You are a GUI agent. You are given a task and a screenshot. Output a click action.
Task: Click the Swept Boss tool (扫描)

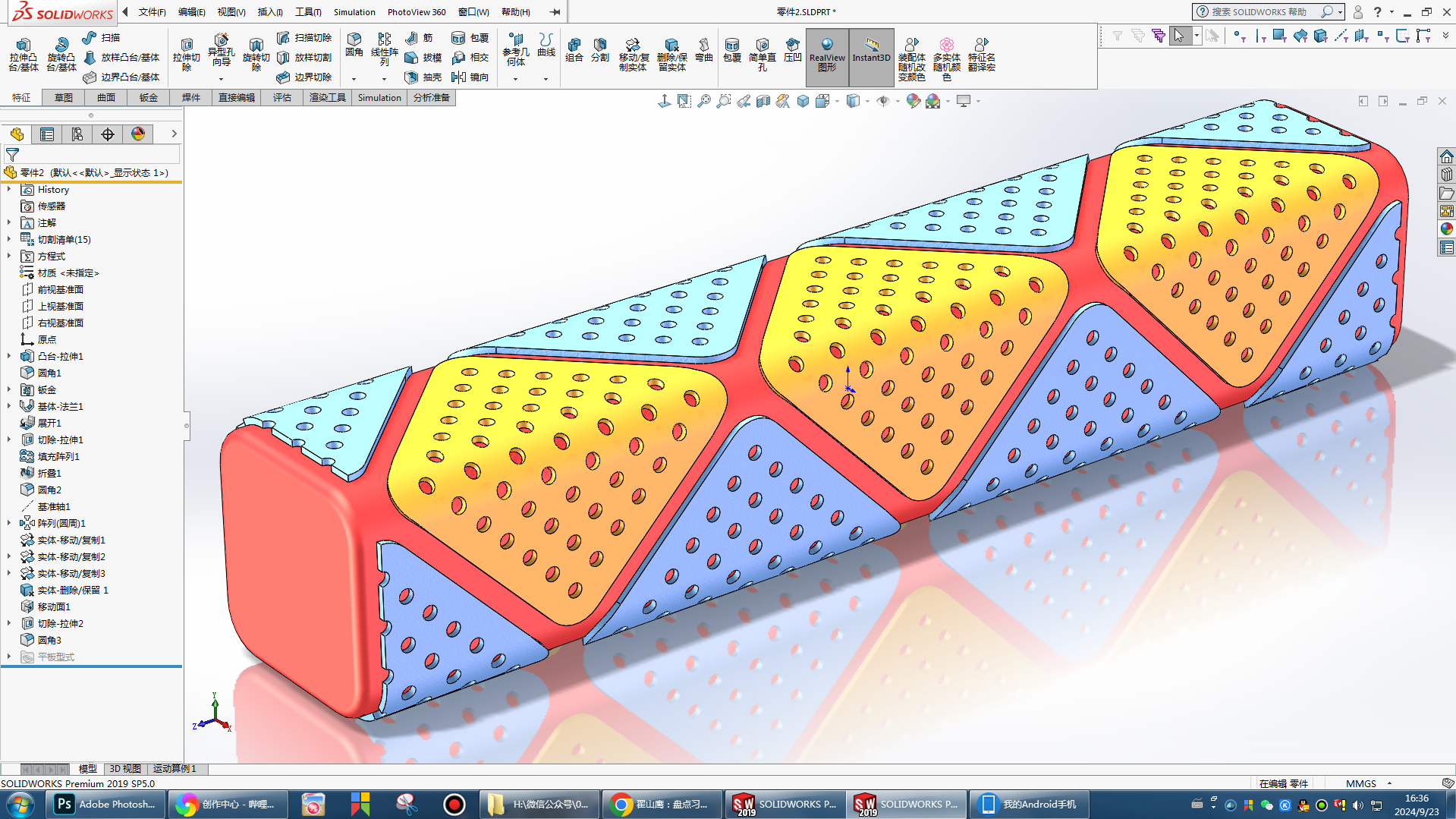point(101,37)
